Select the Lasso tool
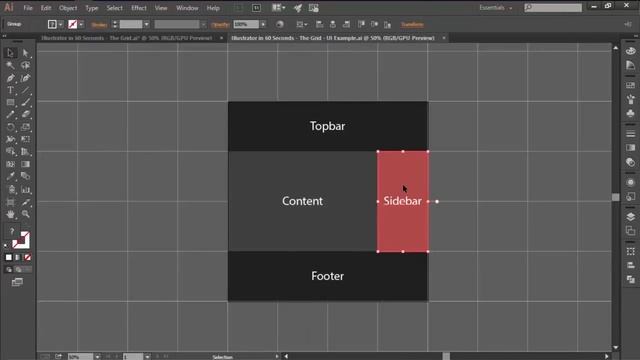The width and height of the screenshot is (640, 360). pos(25,65)
